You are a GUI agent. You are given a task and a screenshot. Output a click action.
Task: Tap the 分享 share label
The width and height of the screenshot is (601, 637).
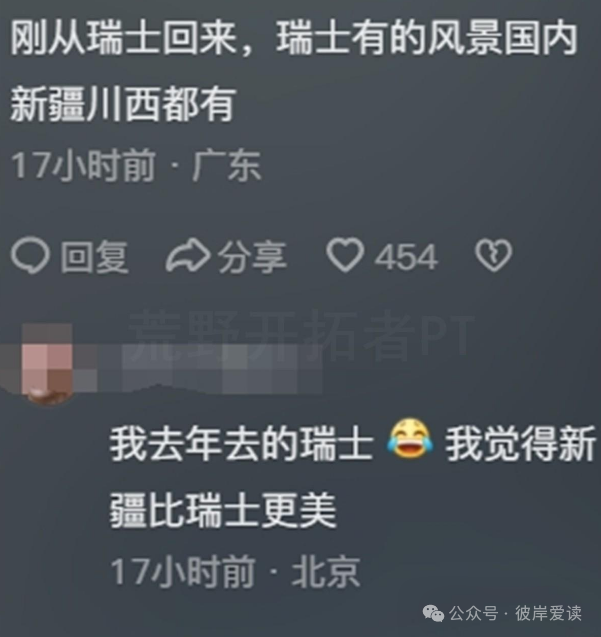coord(252,256)
